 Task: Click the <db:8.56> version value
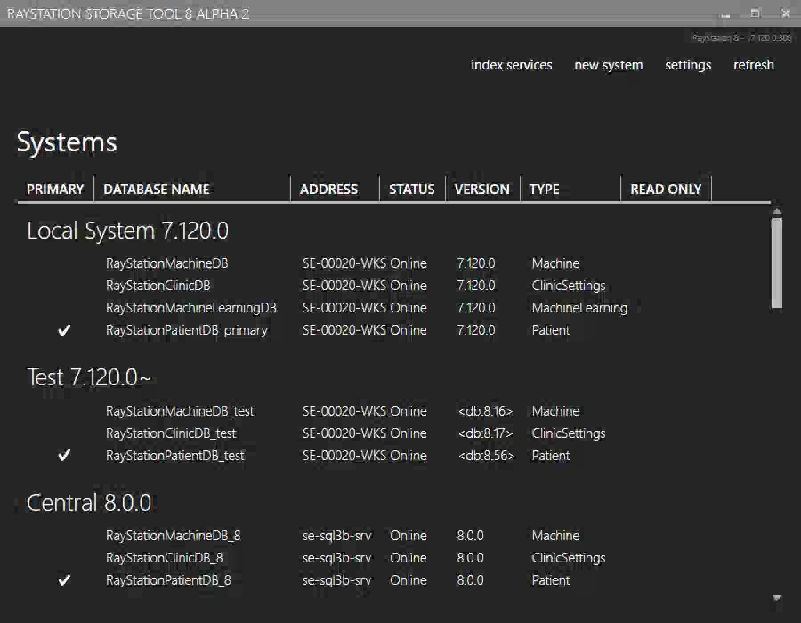tap(486, 456)
